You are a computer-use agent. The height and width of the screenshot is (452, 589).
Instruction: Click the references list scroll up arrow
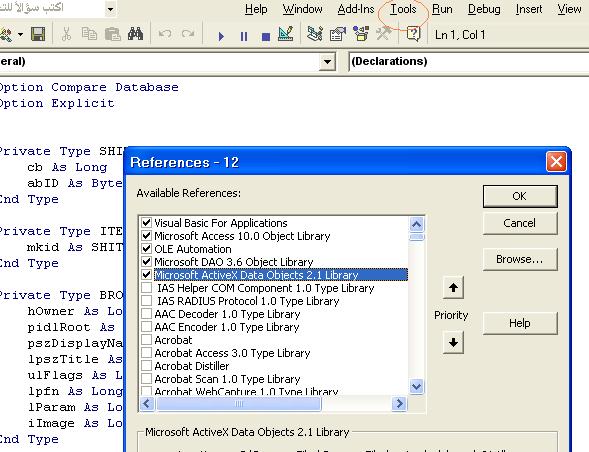click(416, 224)
